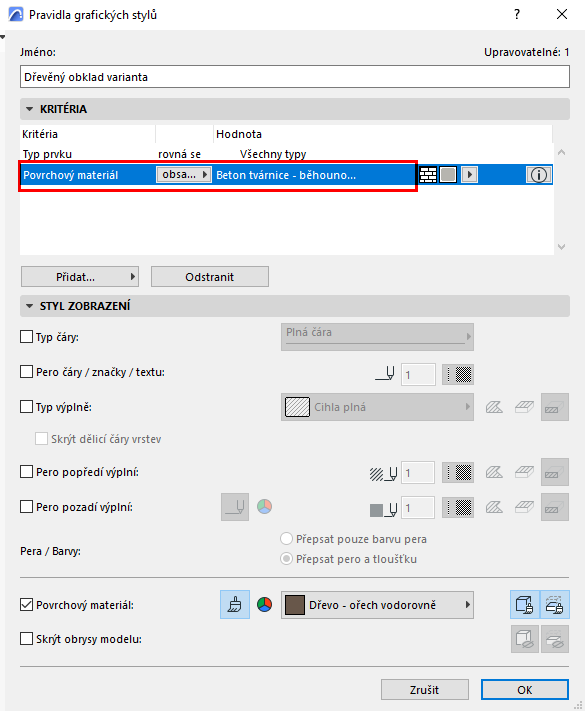Click the pen icon button in Pero pozadí row
Screen dimensions: 585x711
pos(235,507)
